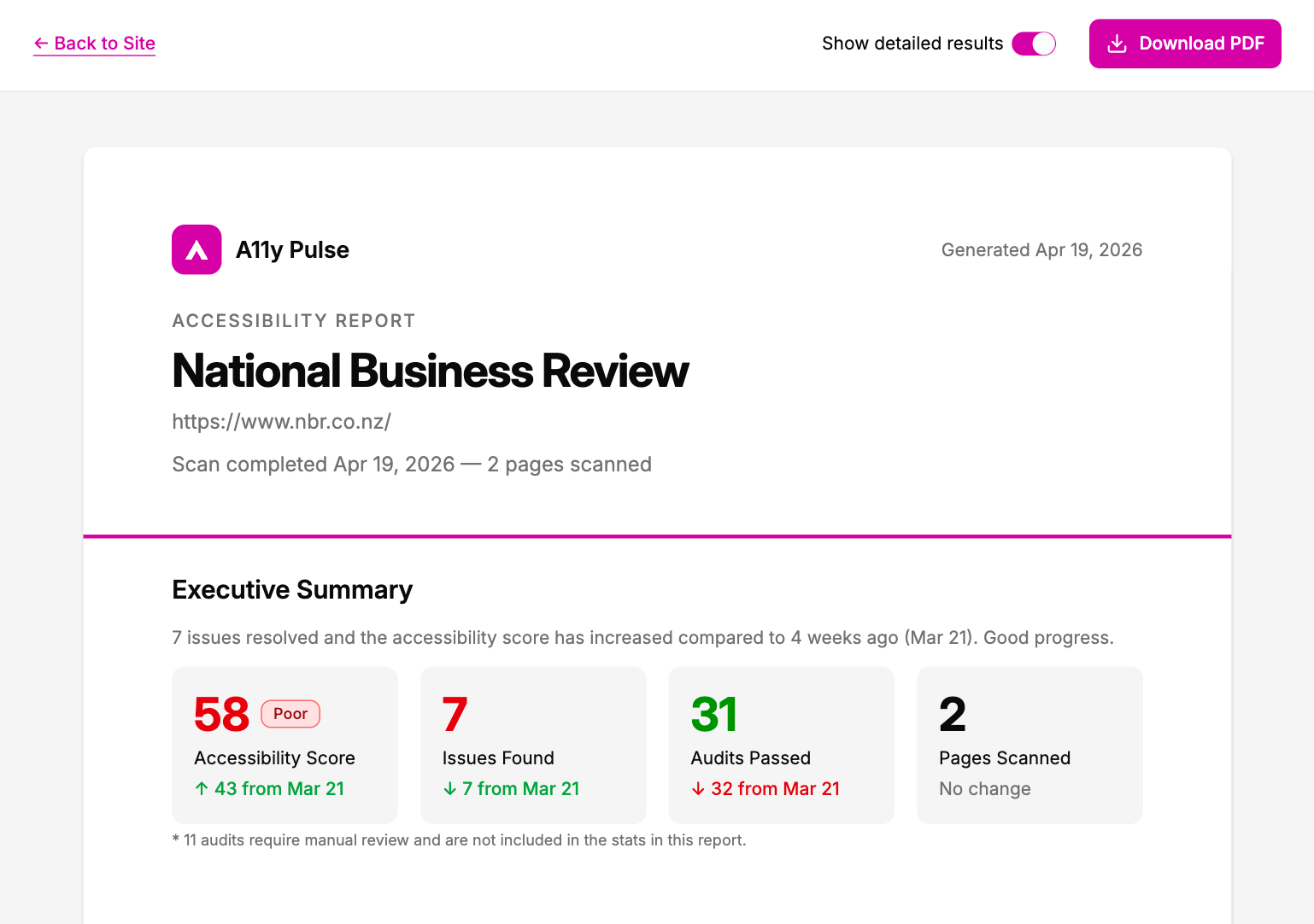Toggle the Show detailed results switch

[x=1034, y=44]
